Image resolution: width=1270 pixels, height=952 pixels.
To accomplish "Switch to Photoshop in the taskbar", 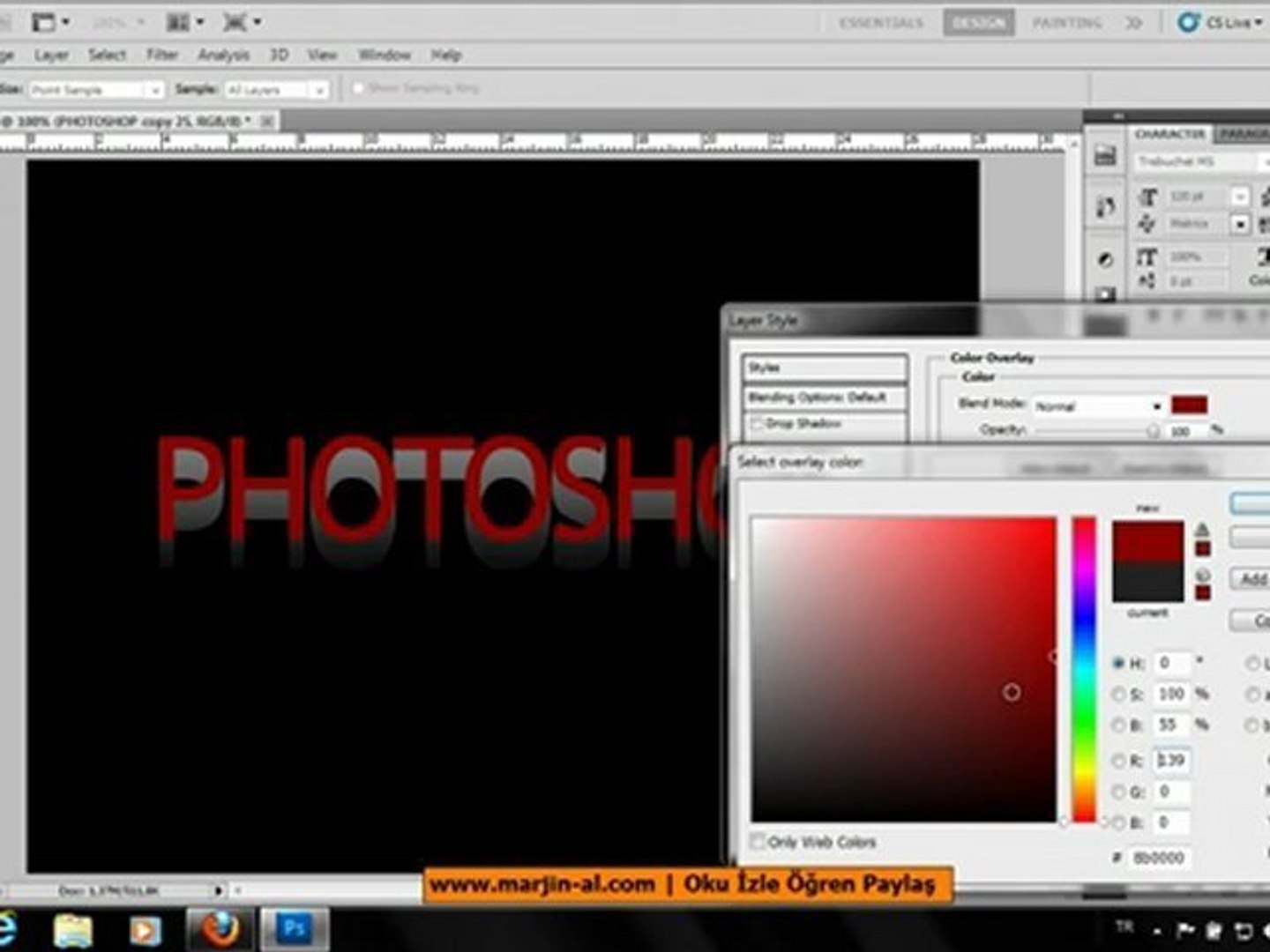I will pyautogui.click(x=293, y=930).
